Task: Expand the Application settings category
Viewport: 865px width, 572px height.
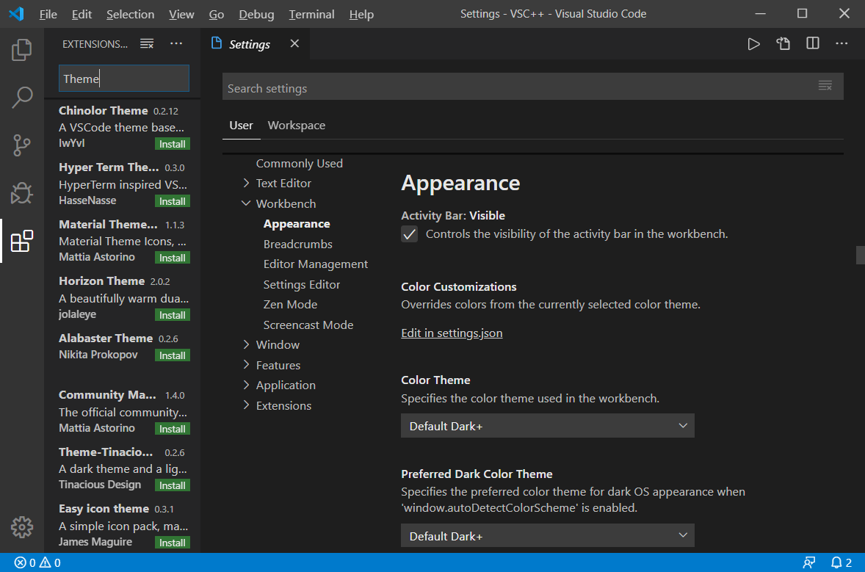Action: (246, 385)
